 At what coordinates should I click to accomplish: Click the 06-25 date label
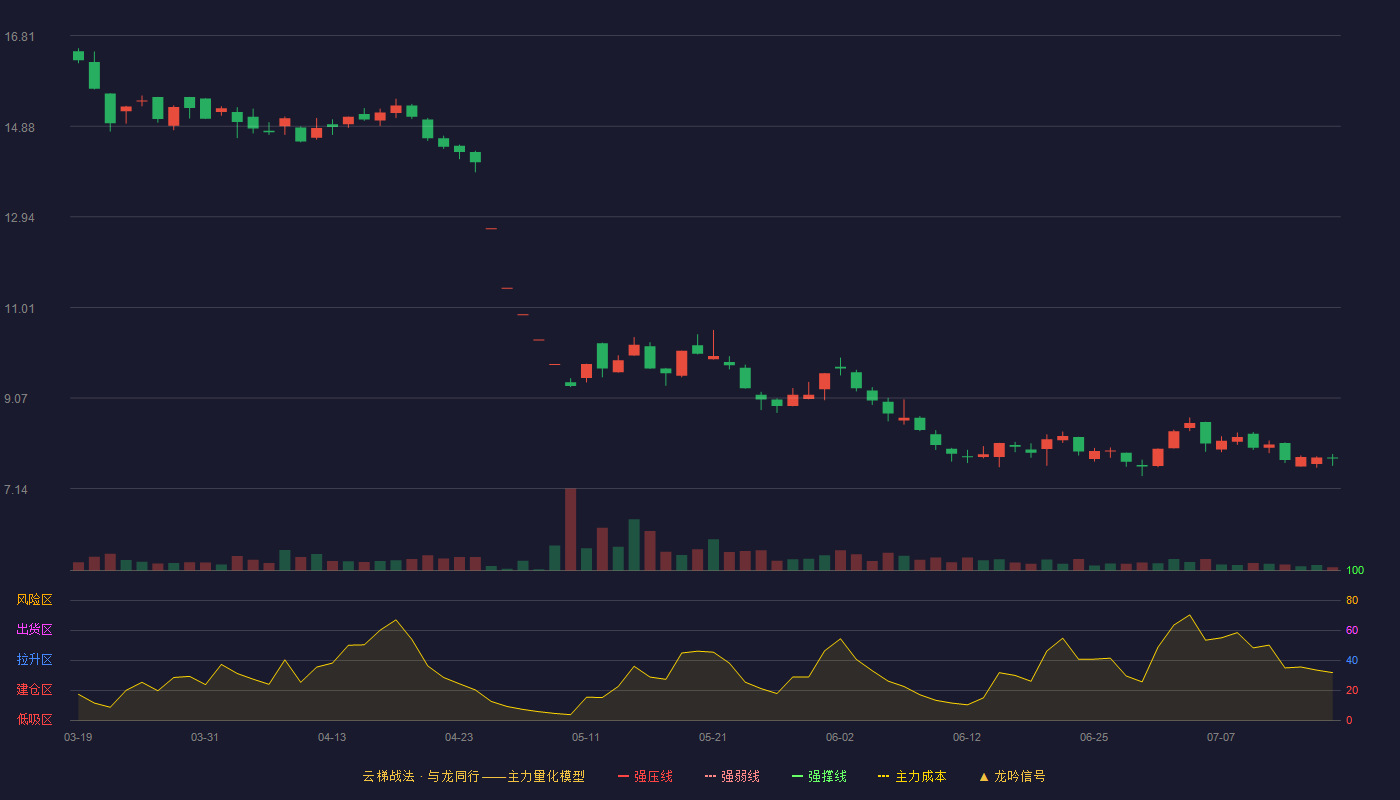point(1094,737)
